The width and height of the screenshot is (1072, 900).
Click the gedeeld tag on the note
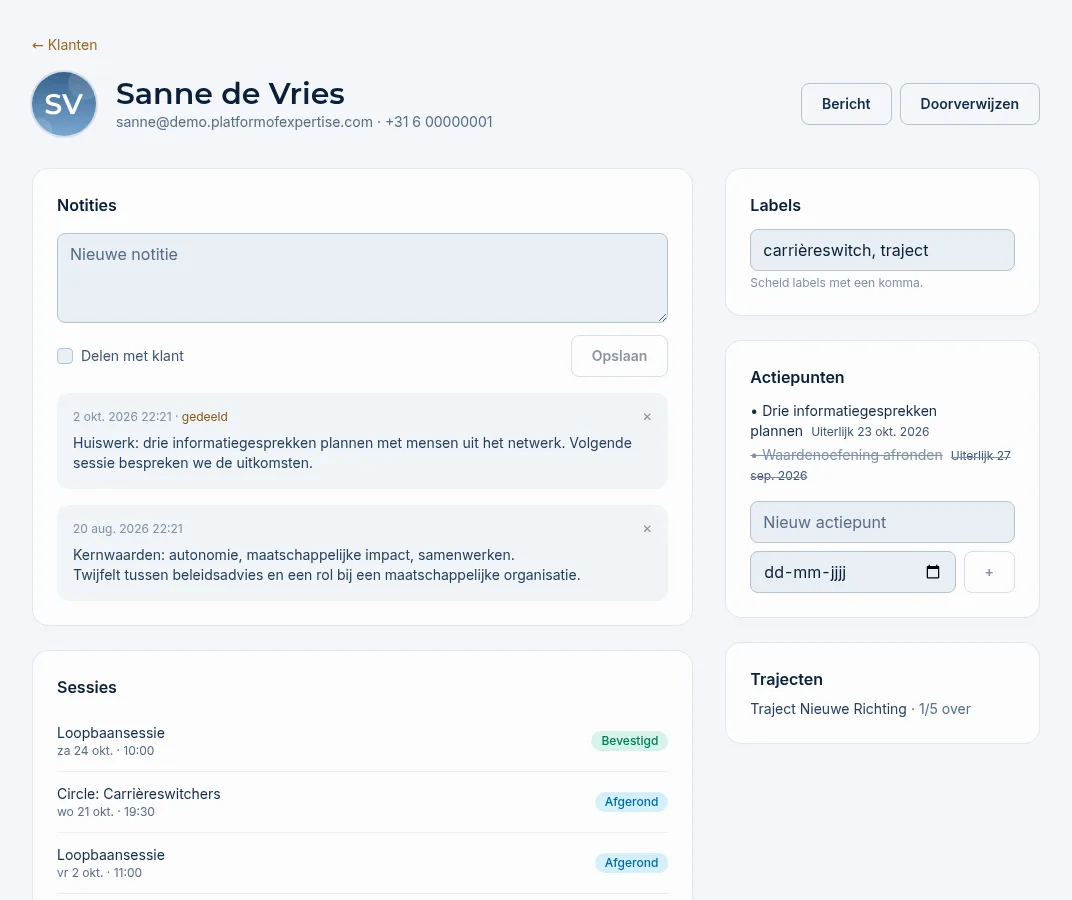coord(204,416)
